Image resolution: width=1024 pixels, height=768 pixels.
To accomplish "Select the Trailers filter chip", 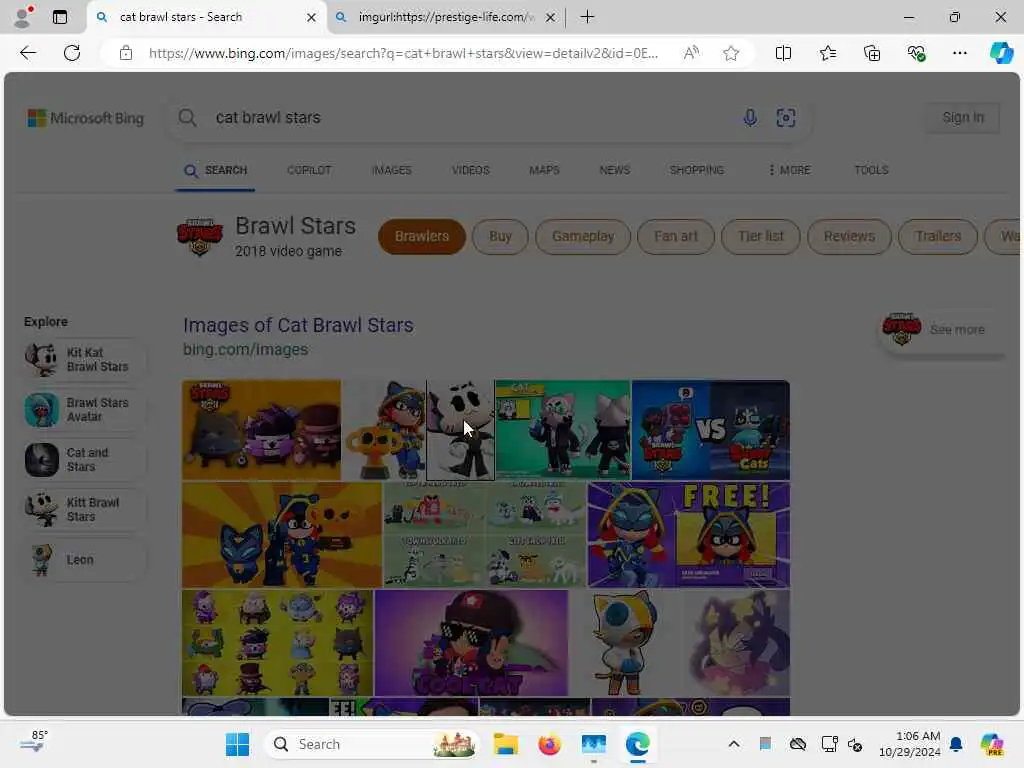I will click(938, 236).
